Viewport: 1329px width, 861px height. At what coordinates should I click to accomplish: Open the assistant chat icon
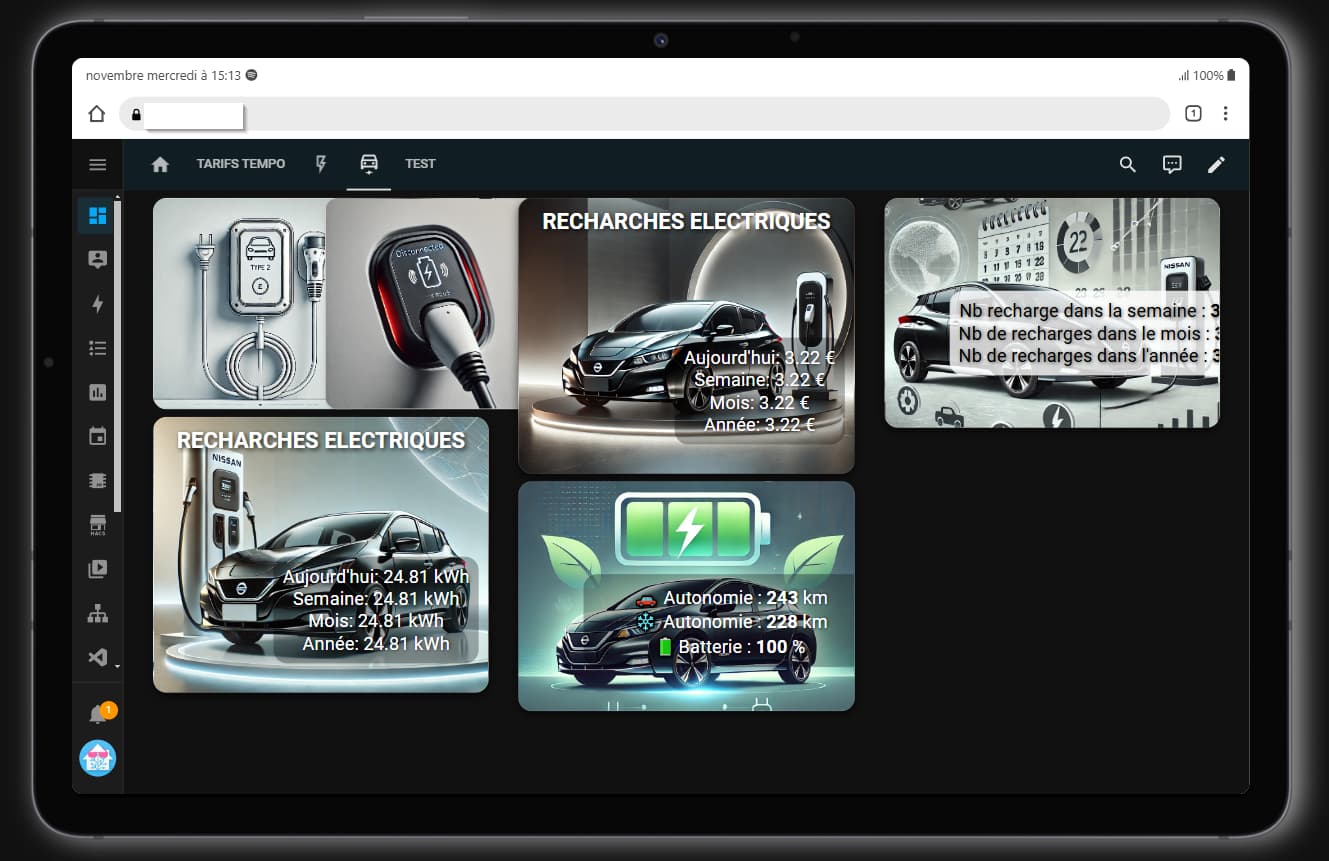[x=1172, y=165]
